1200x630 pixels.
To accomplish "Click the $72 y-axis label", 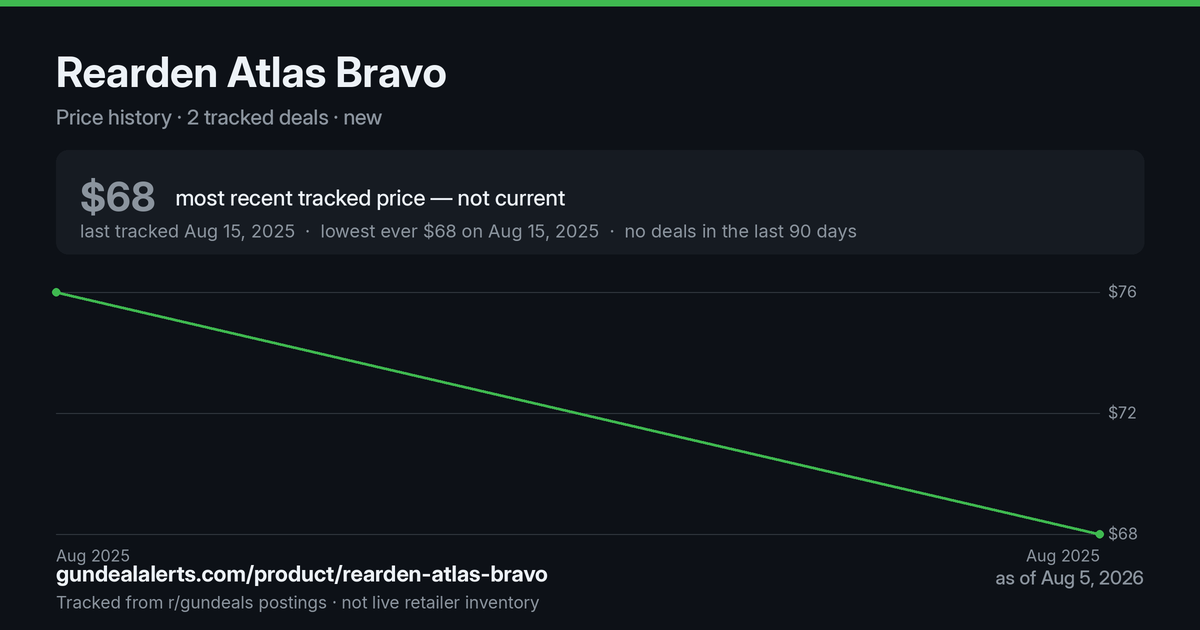I will click(1123, 413).
